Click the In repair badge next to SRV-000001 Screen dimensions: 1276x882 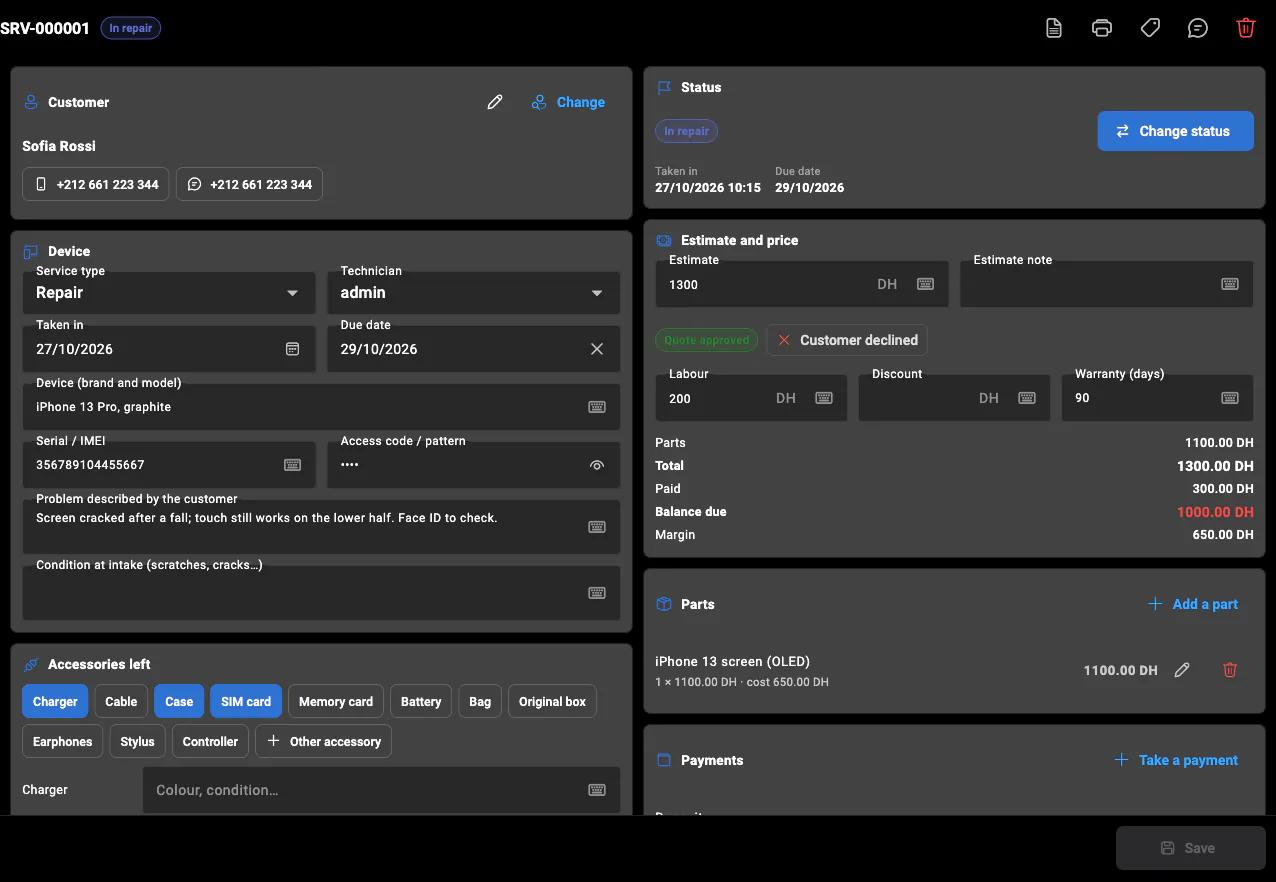[131, 28]
